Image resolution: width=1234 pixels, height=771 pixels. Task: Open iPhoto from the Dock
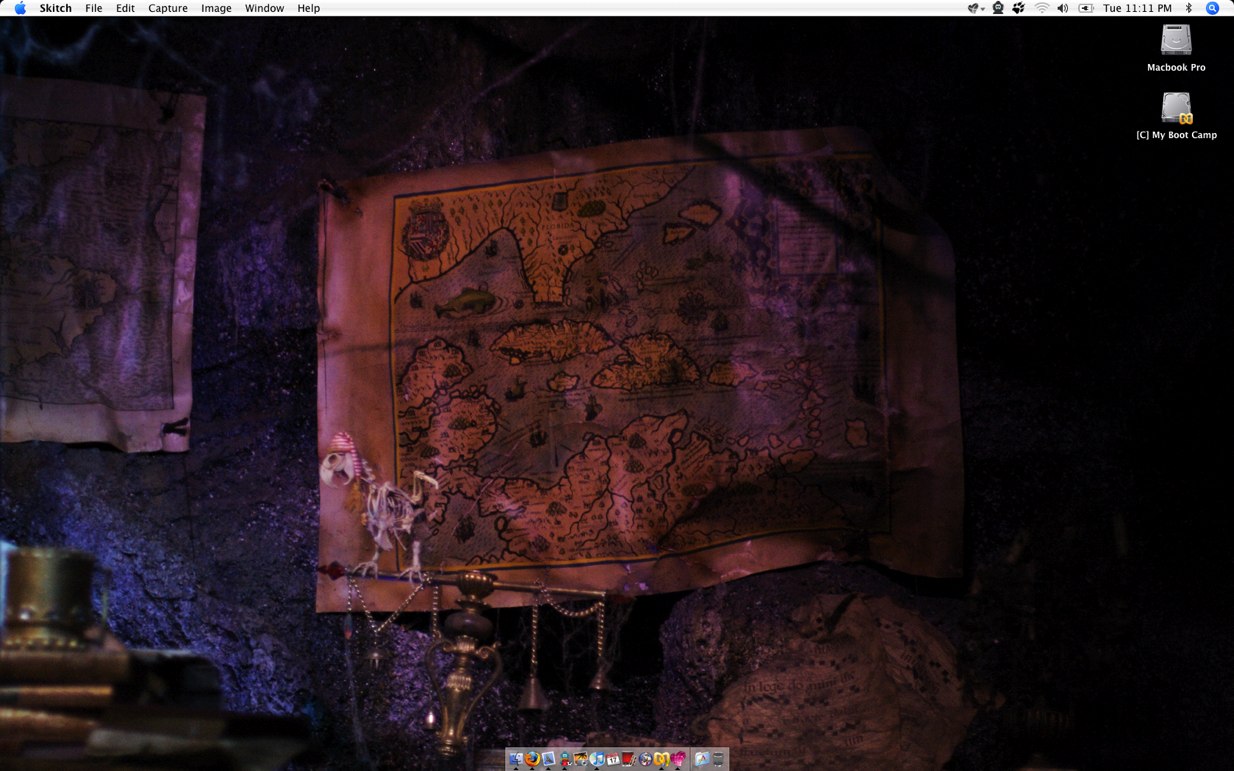pos(580,759)
